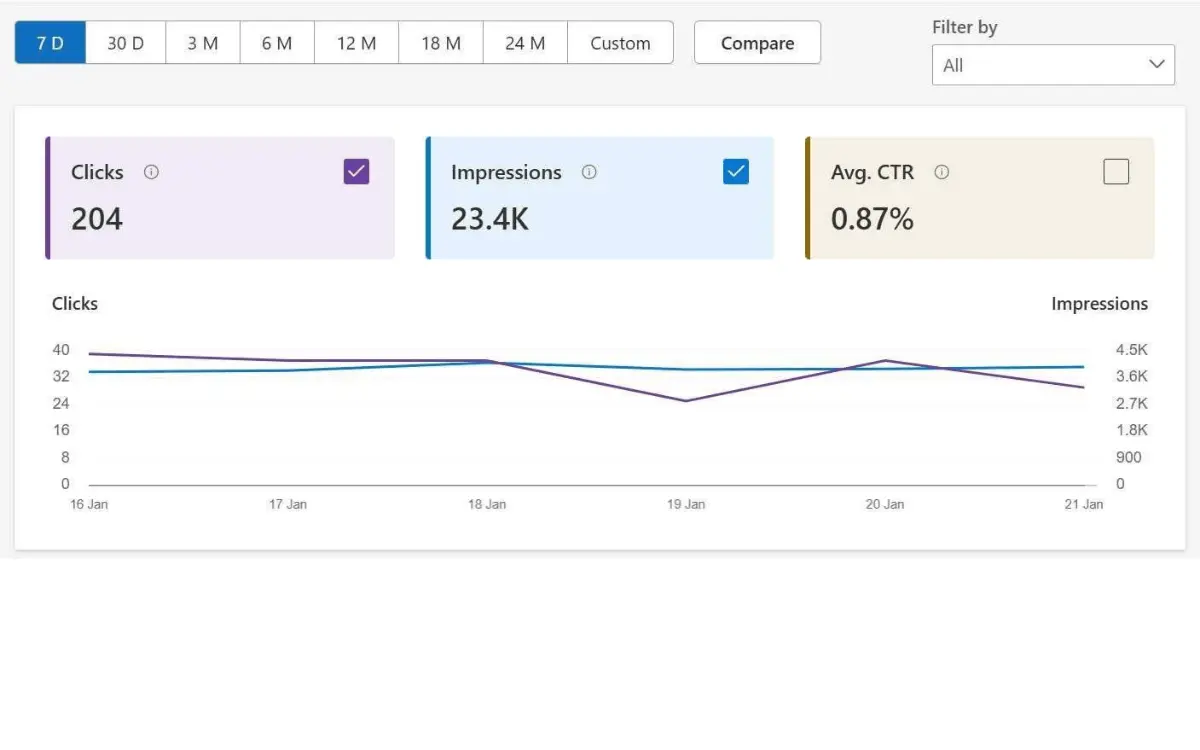Select the 7 D time range button
The width and height of the screenshot is (1200, 750).
coord(49,42)
